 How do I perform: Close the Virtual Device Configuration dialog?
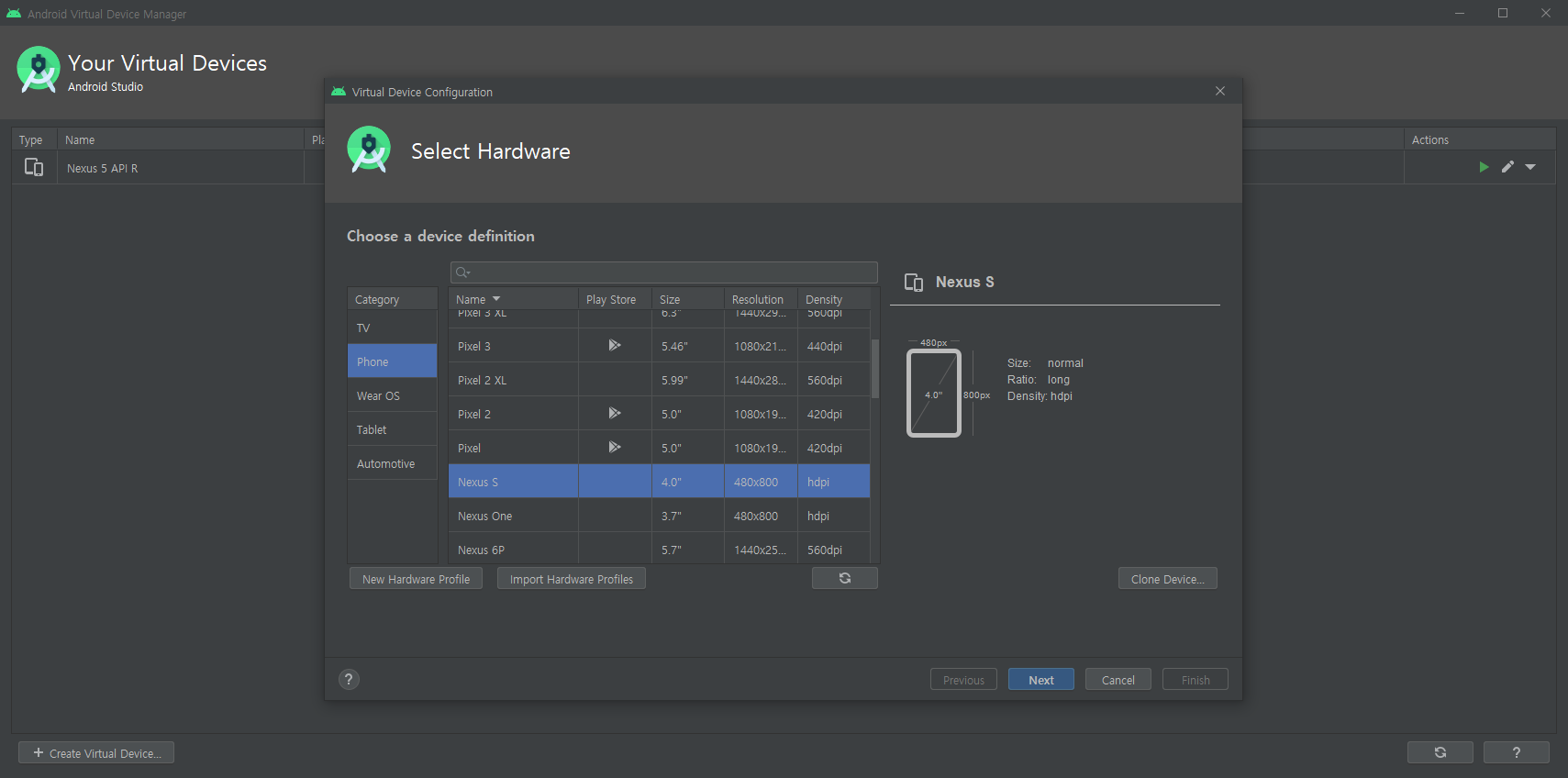[x=1220, y=91]
